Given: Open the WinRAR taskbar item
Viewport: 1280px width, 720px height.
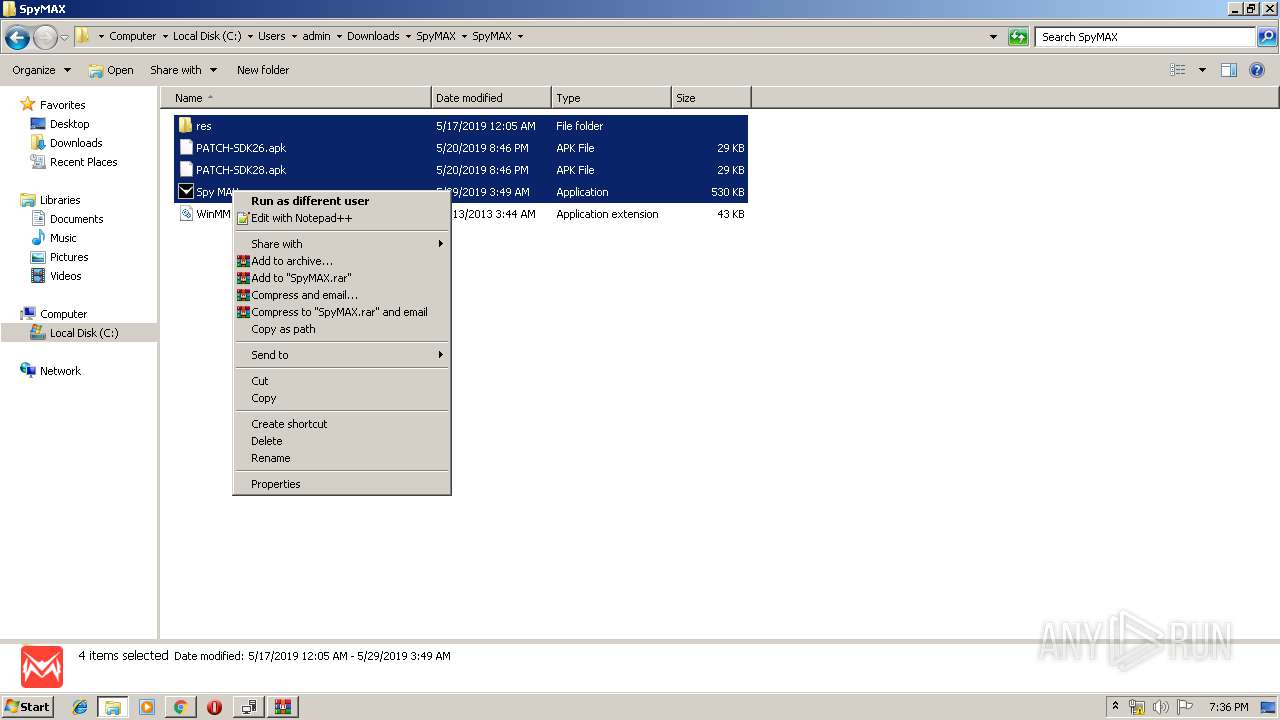Looking at the screenshot, I should 282,707.
